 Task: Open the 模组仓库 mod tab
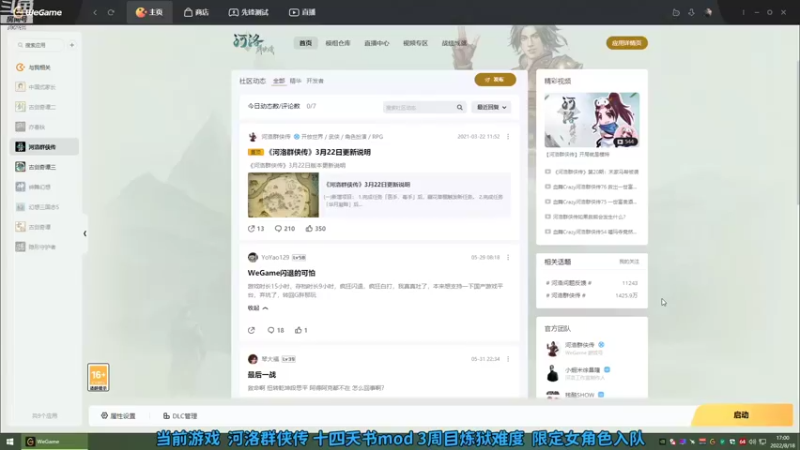pos(338,43)
